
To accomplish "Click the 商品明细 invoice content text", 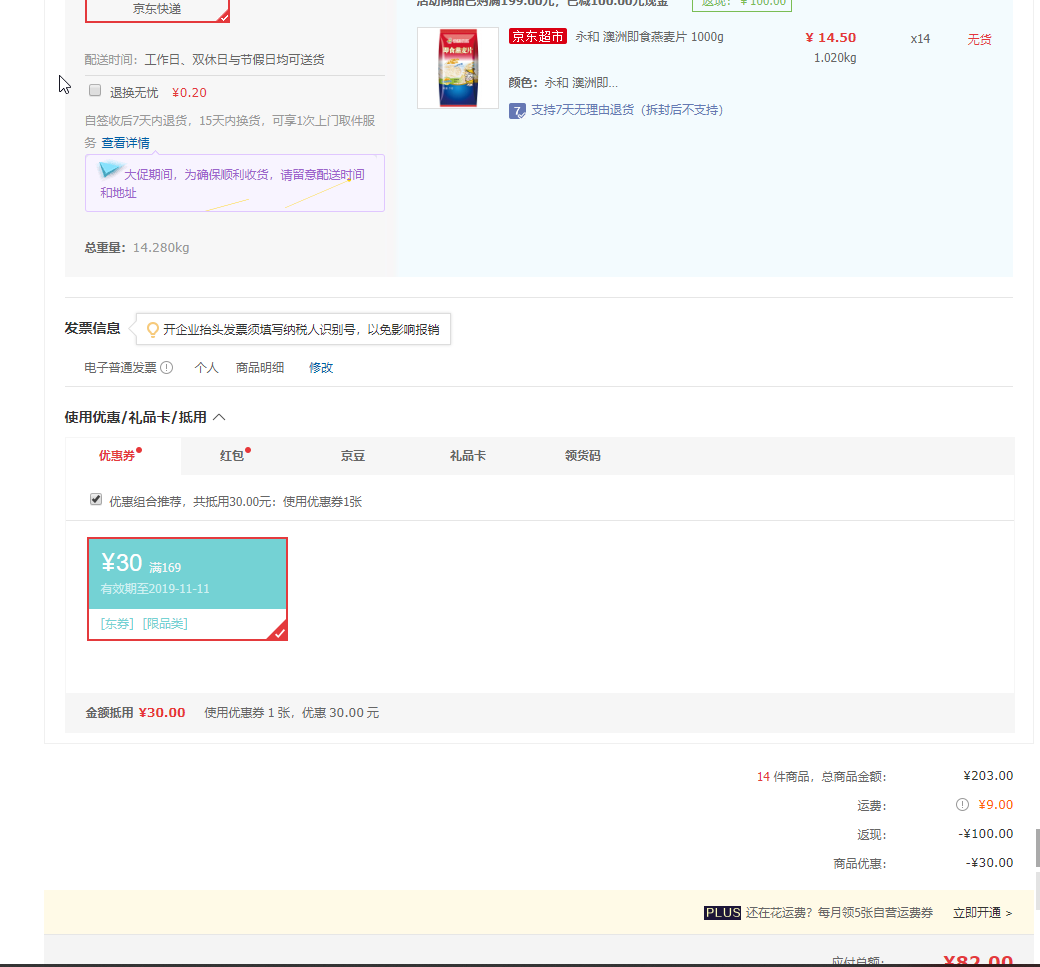I will point(260,368).
